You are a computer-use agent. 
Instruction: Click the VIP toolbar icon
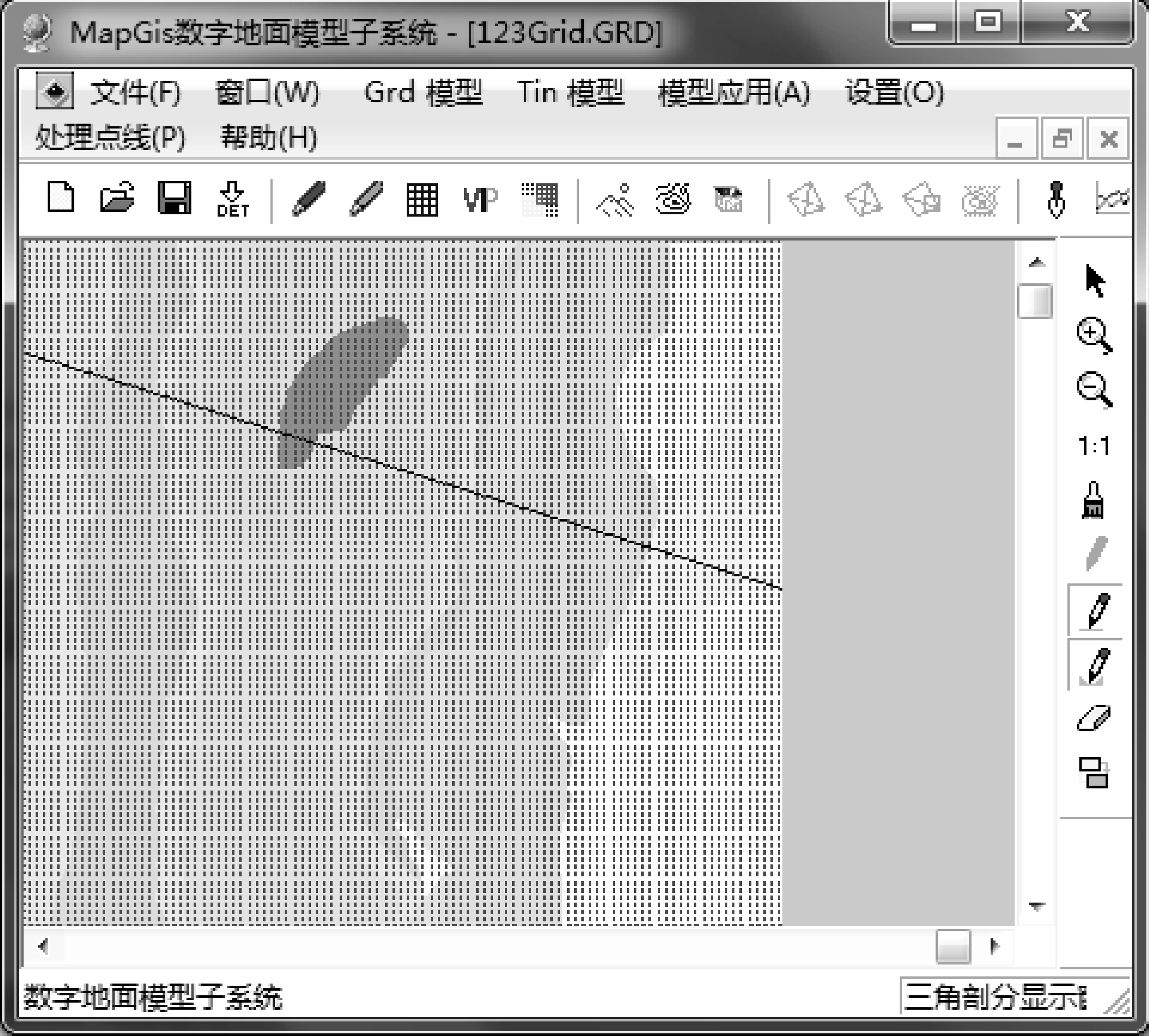coord(480,200)
